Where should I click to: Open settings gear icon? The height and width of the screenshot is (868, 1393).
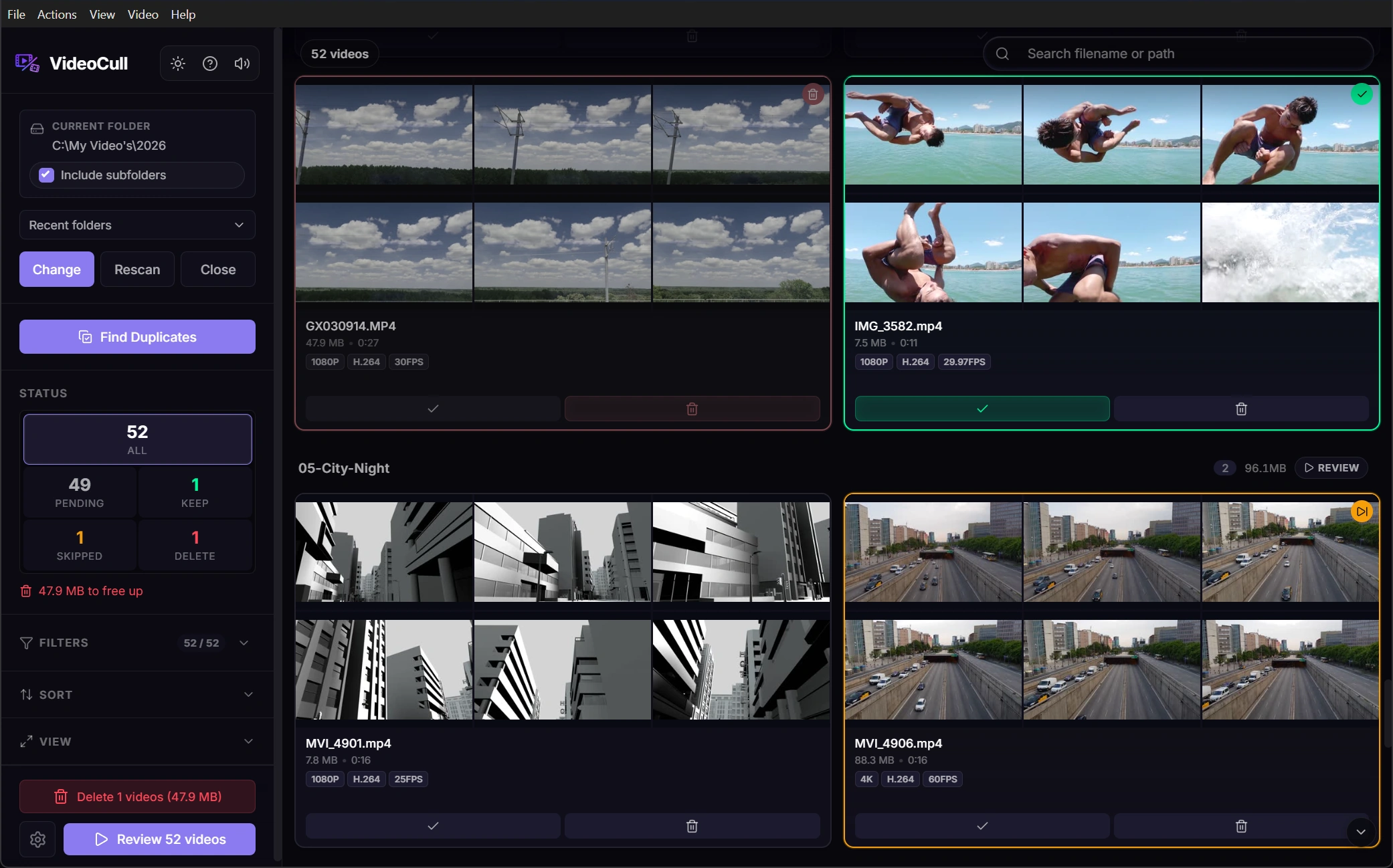pyautogui.click(x=38, y=839)
